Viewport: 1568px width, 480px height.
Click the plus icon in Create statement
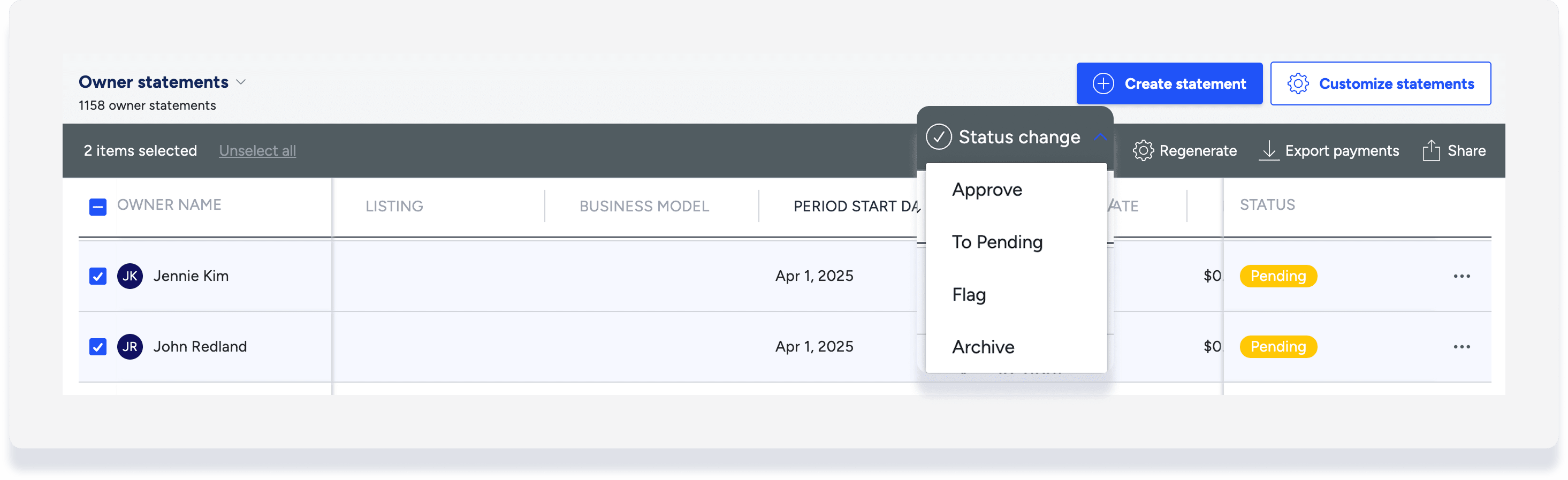click(x=1103, y=83)
